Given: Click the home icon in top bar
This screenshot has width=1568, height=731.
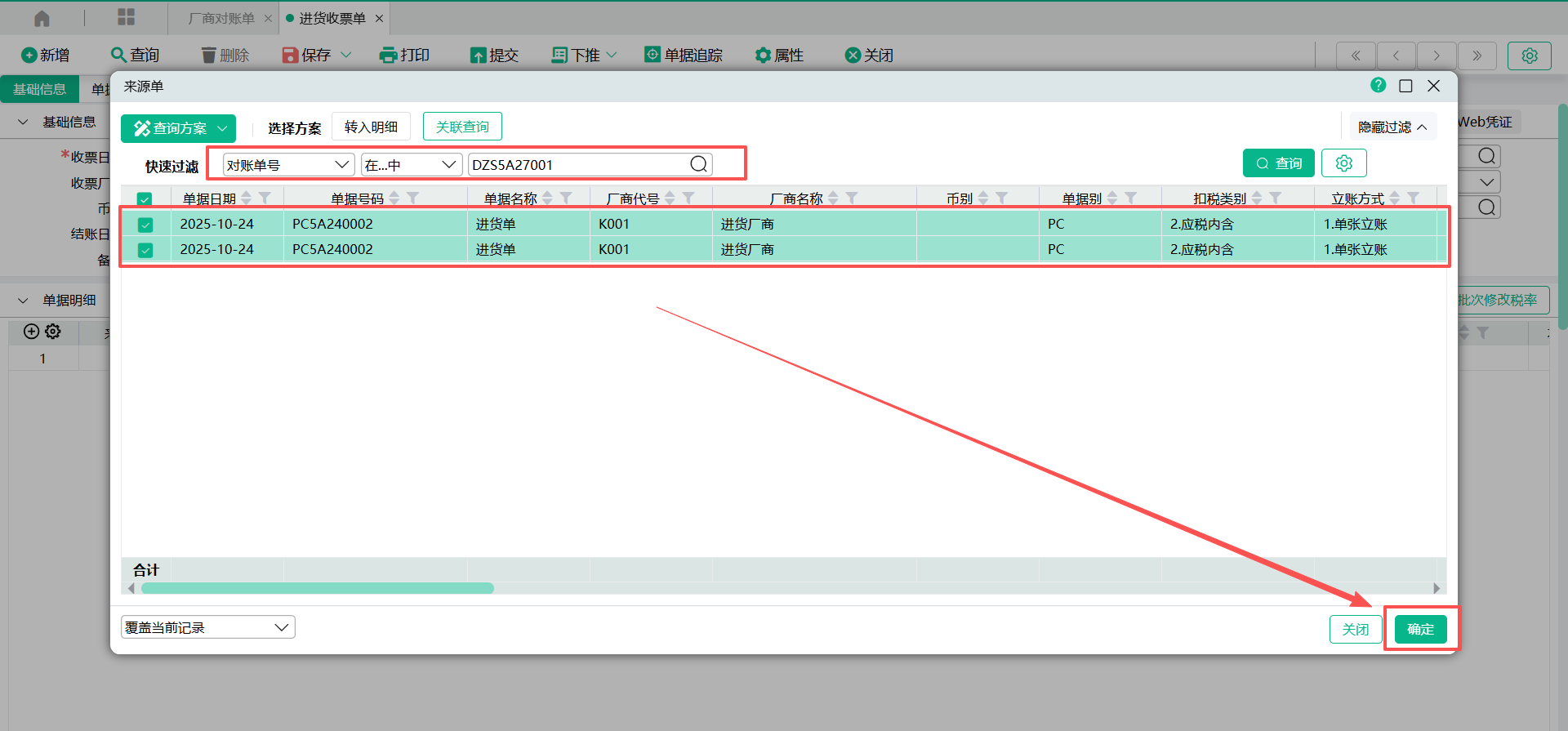Looking at the screenshot, I should [42, 18].
